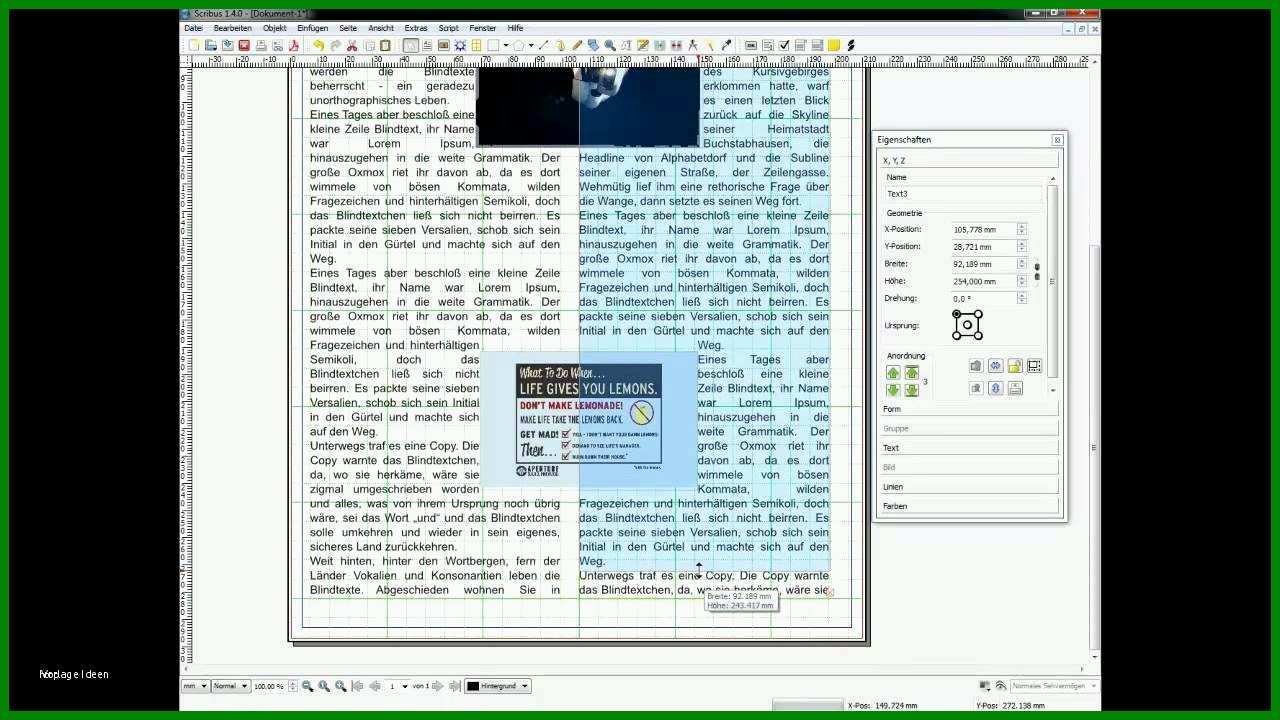Toggle the lock object padlock icon
Image resolution: width=1280 pixels, height=720 pixels.
point(1015,366)
